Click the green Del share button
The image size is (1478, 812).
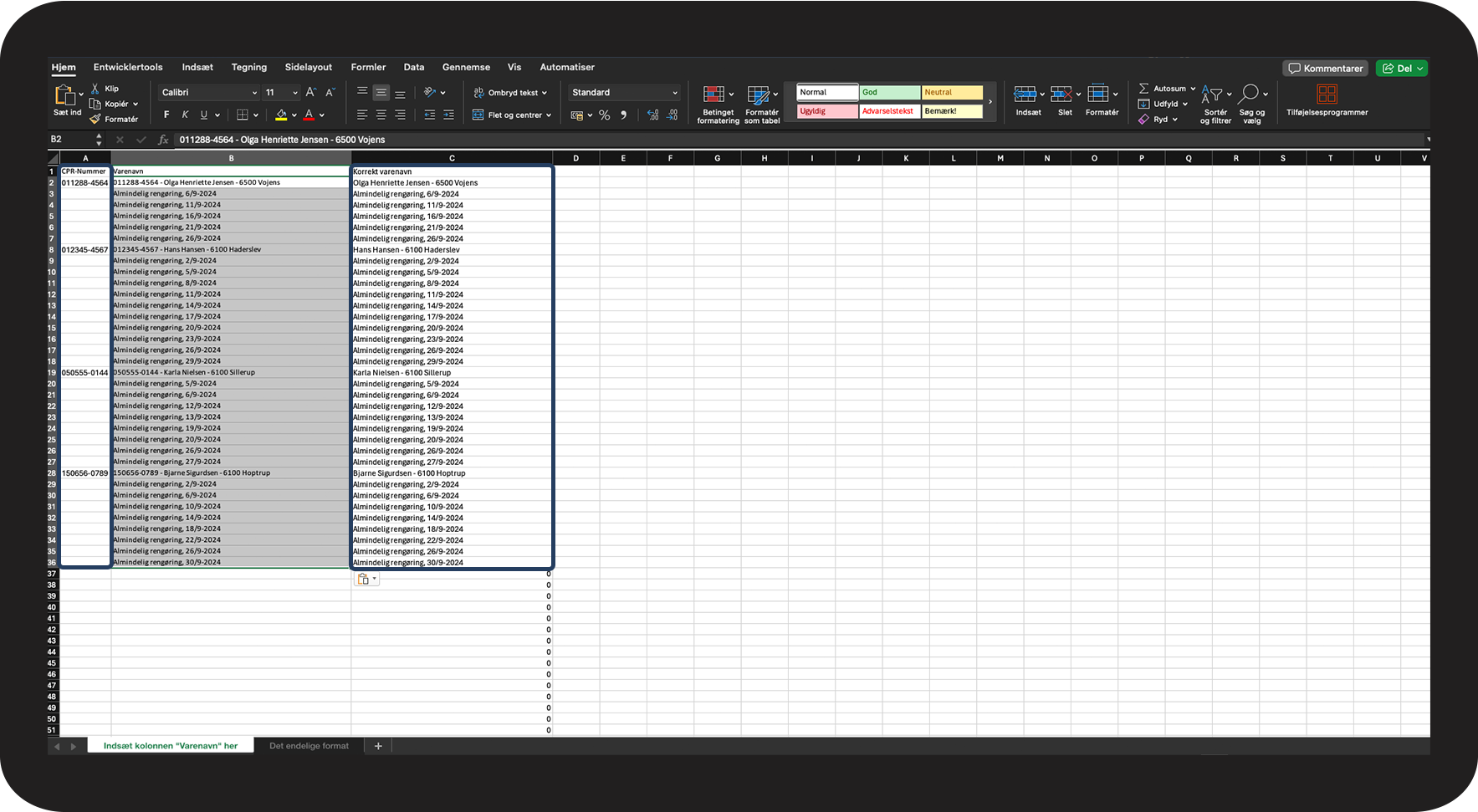coord(1401,69)
